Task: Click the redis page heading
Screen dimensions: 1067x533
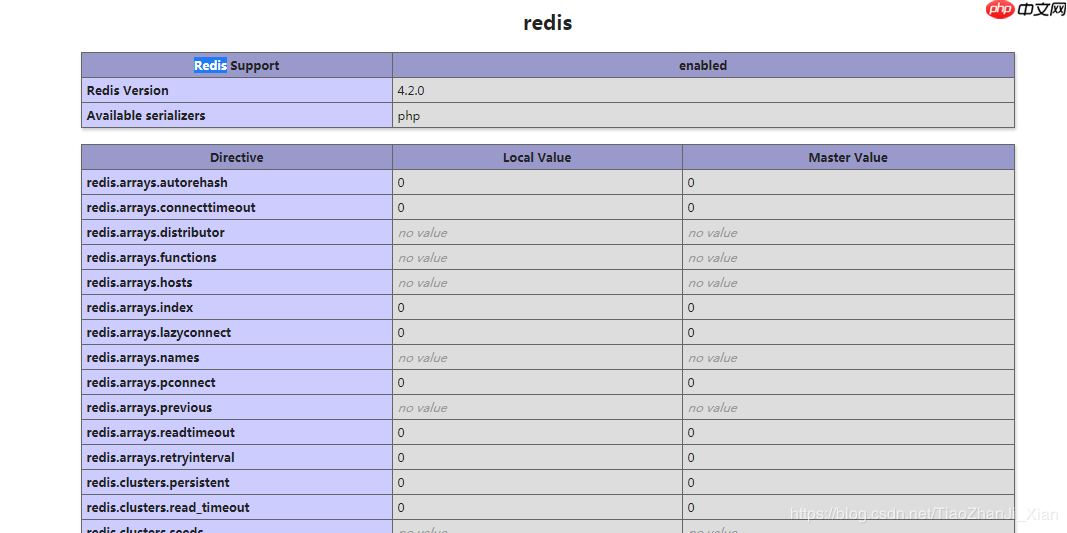Action: [548, 23]
